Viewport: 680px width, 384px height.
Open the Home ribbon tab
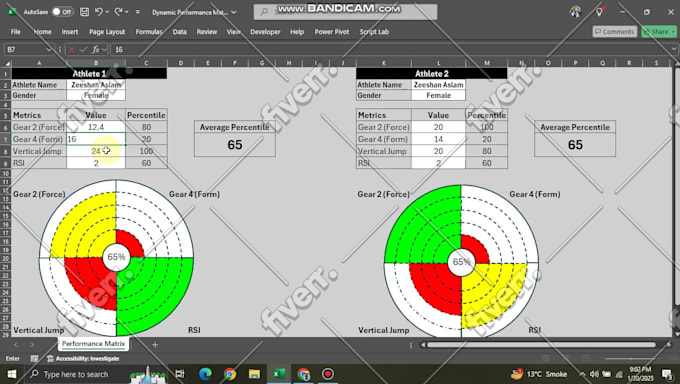point(42,32)
